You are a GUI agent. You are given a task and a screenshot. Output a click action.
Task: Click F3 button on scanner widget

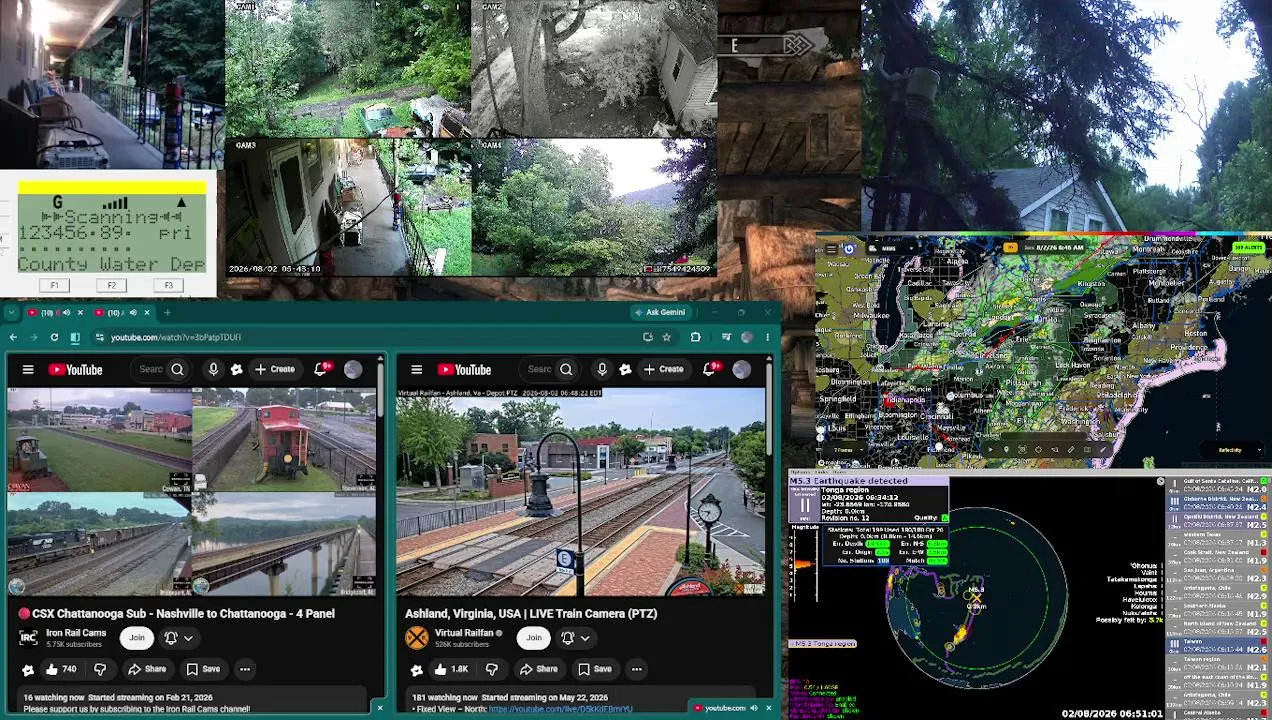pyautogui.click(x=168, y=285)
